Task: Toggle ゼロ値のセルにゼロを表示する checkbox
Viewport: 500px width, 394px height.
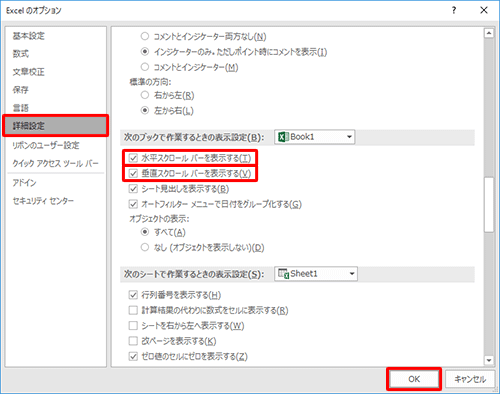Action: pos(133,356)
